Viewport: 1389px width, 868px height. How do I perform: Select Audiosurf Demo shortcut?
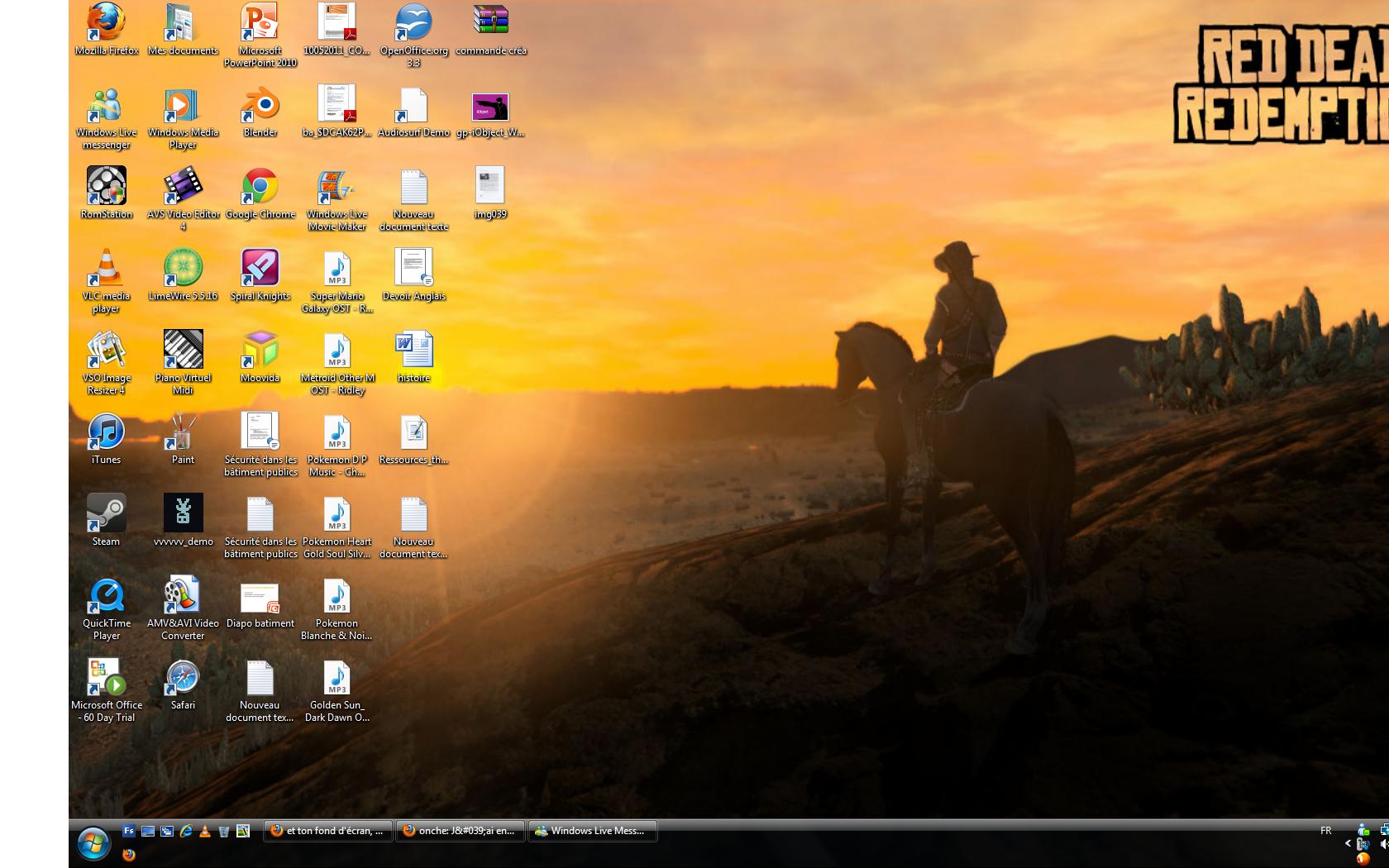[413, 112]
